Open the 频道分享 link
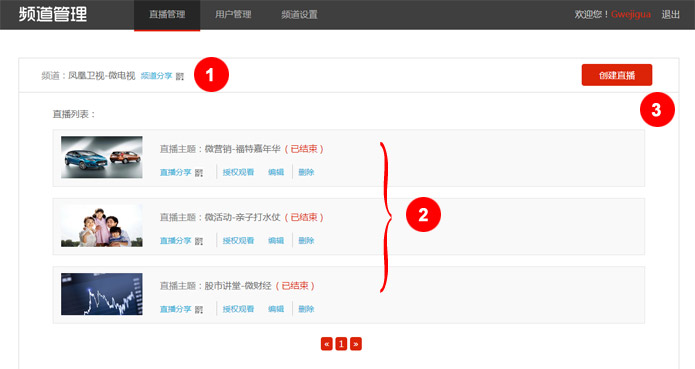695x369 pixels. click(x=156, y=76)
